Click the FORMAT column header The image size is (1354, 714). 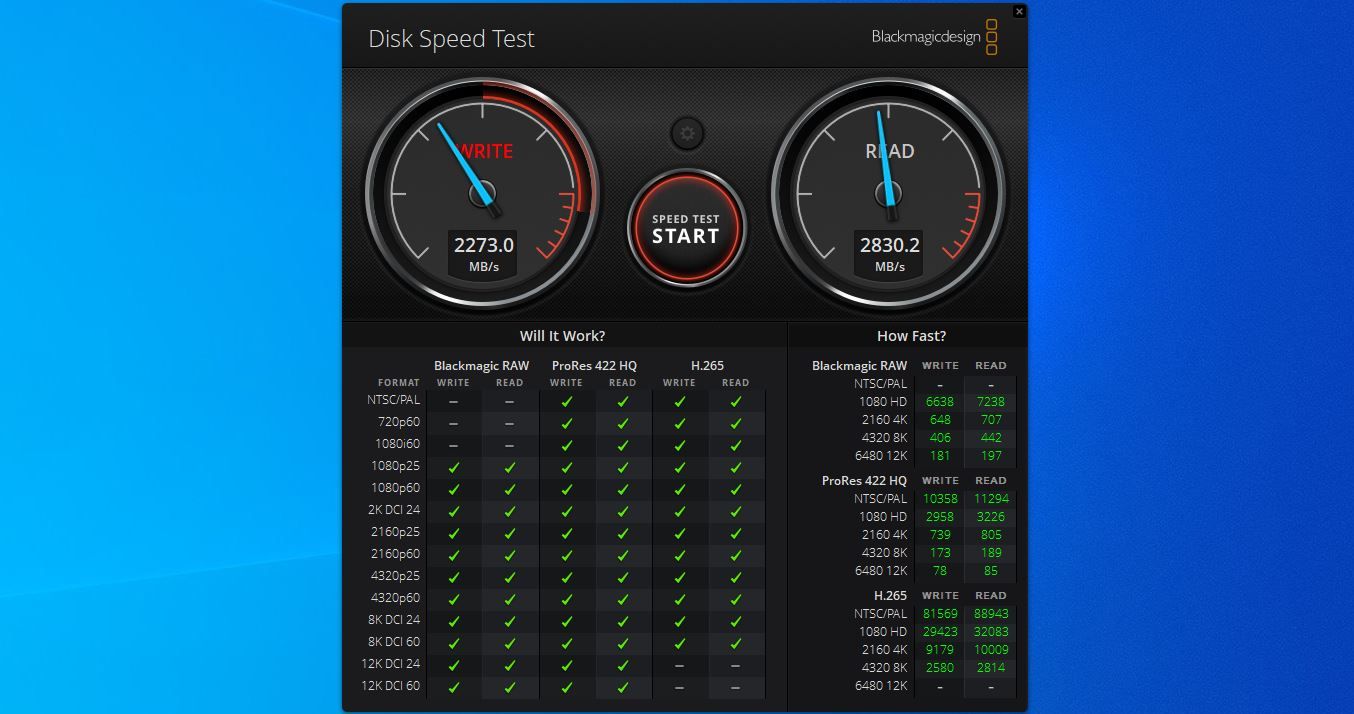[399, 383]
